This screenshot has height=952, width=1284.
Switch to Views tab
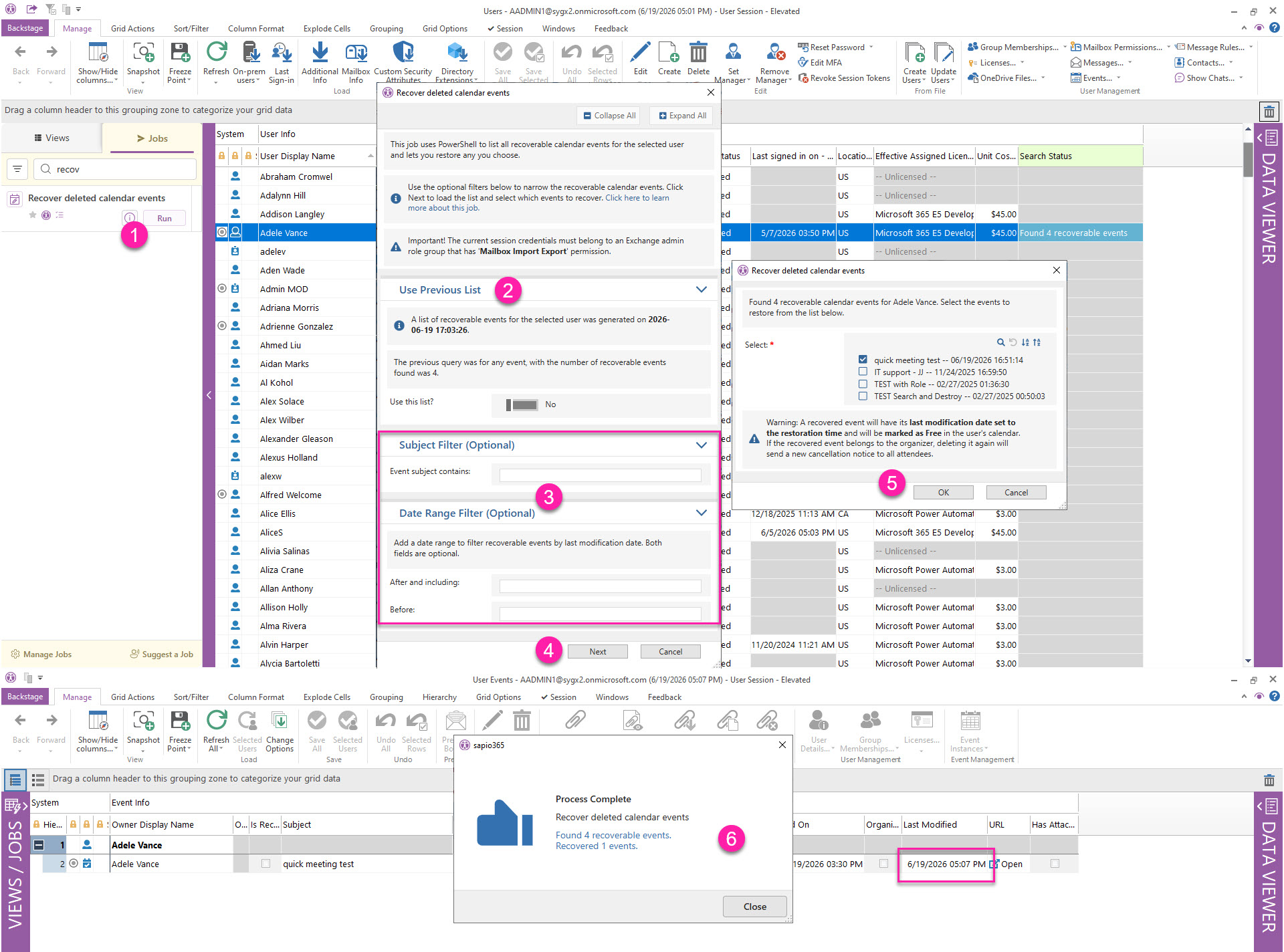(x=51, y=138)
